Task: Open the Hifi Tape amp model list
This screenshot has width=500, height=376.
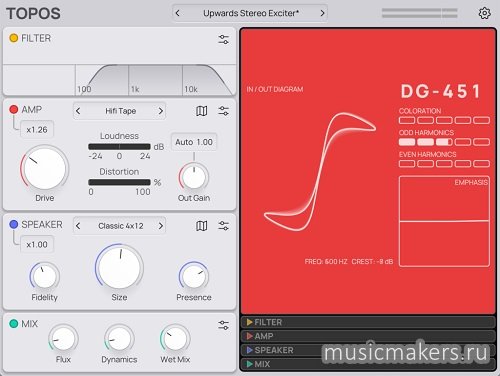Action: point(120,111)
